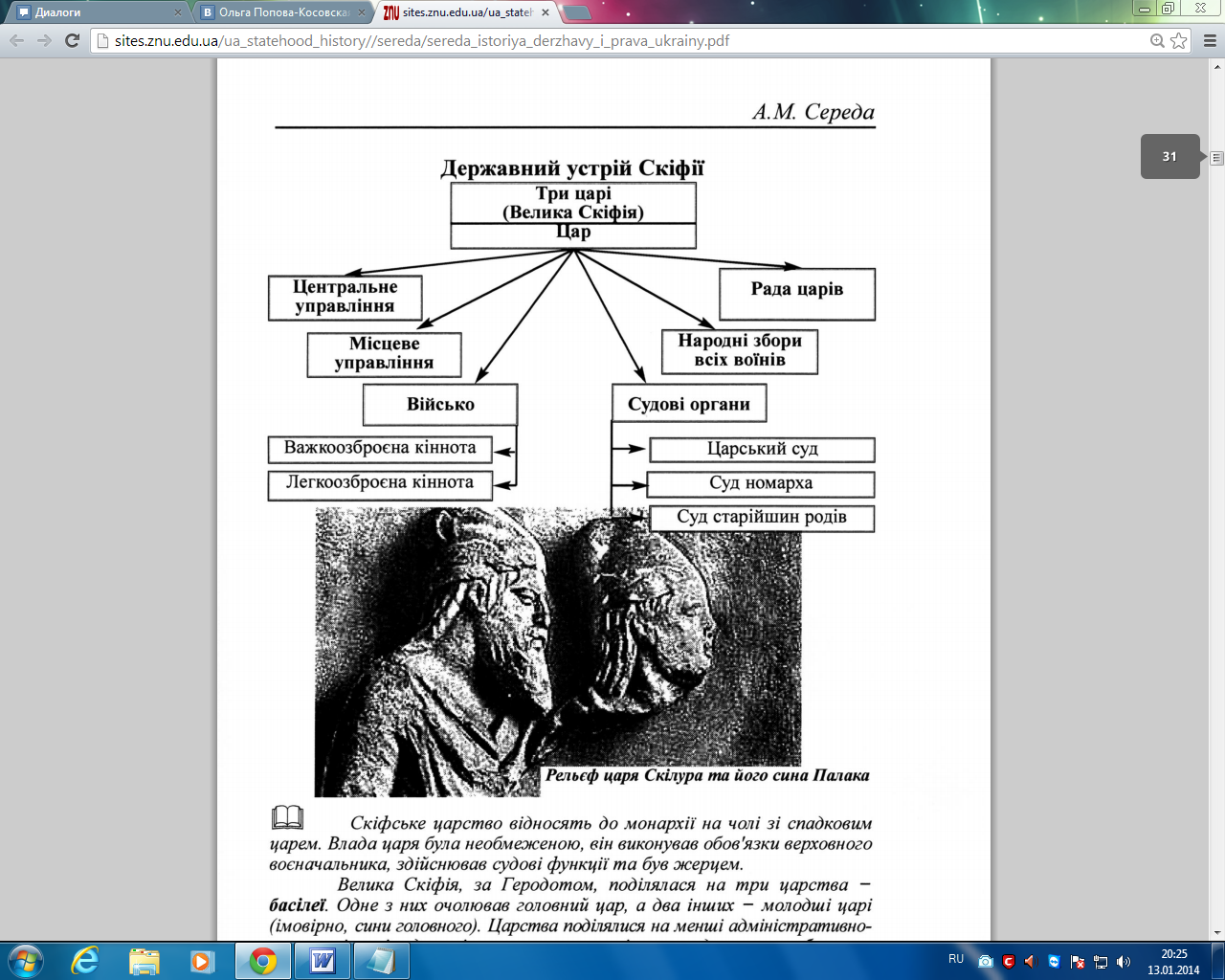Open the Comodo red shield tray icon
1225x980 pixels.
tap(1009, 961)
